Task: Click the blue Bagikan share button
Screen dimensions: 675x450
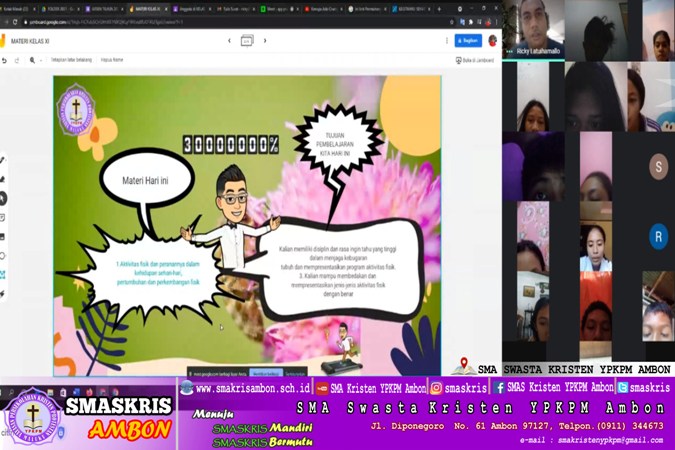Action: pos(468,40)
